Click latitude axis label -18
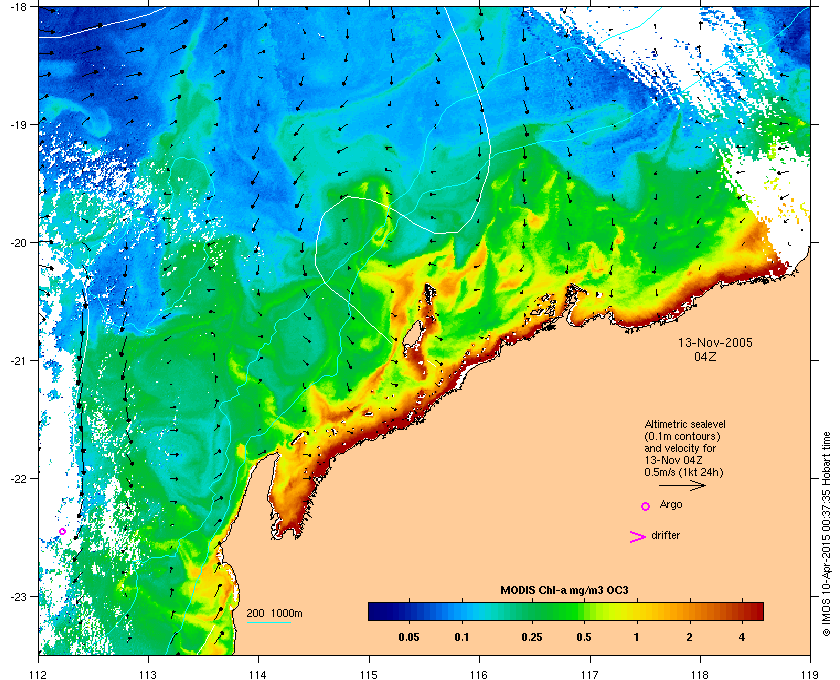 coord(19,7)
